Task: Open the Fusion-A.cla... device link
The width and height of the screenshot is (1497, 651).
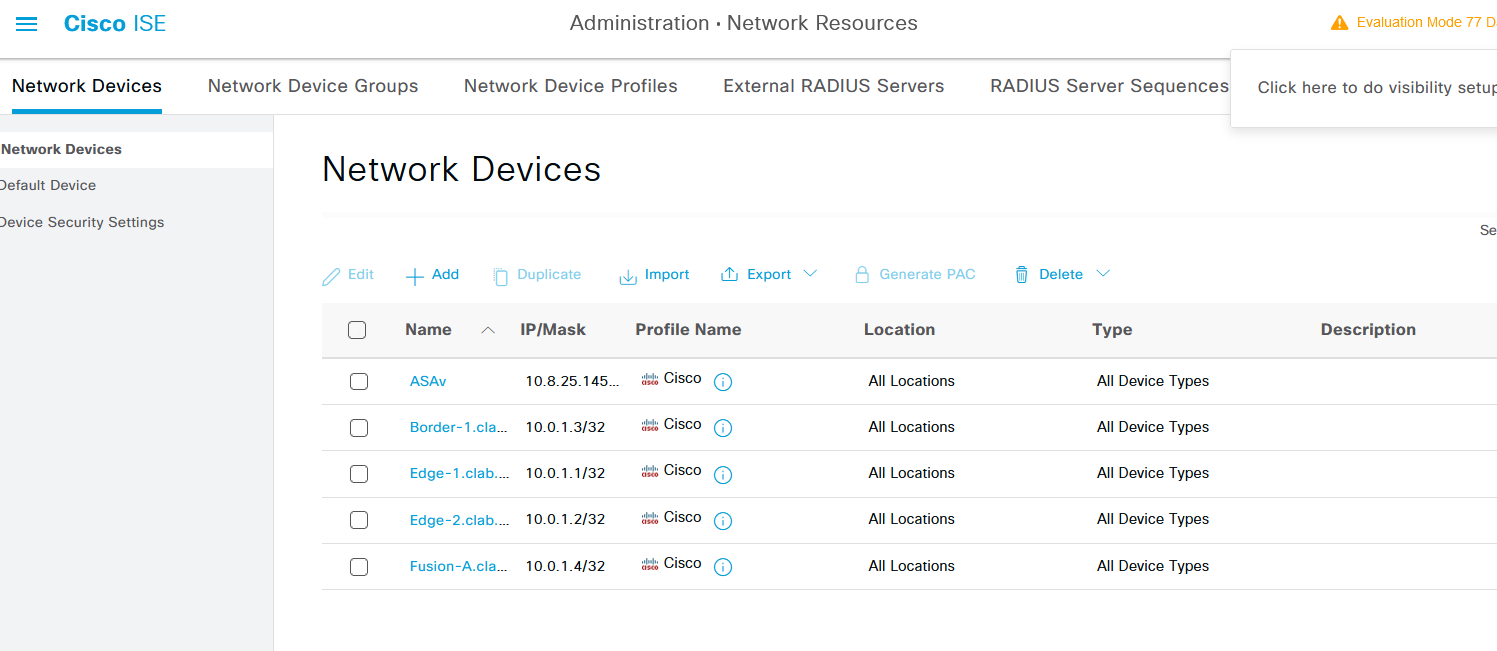Action: pos(459,566)
